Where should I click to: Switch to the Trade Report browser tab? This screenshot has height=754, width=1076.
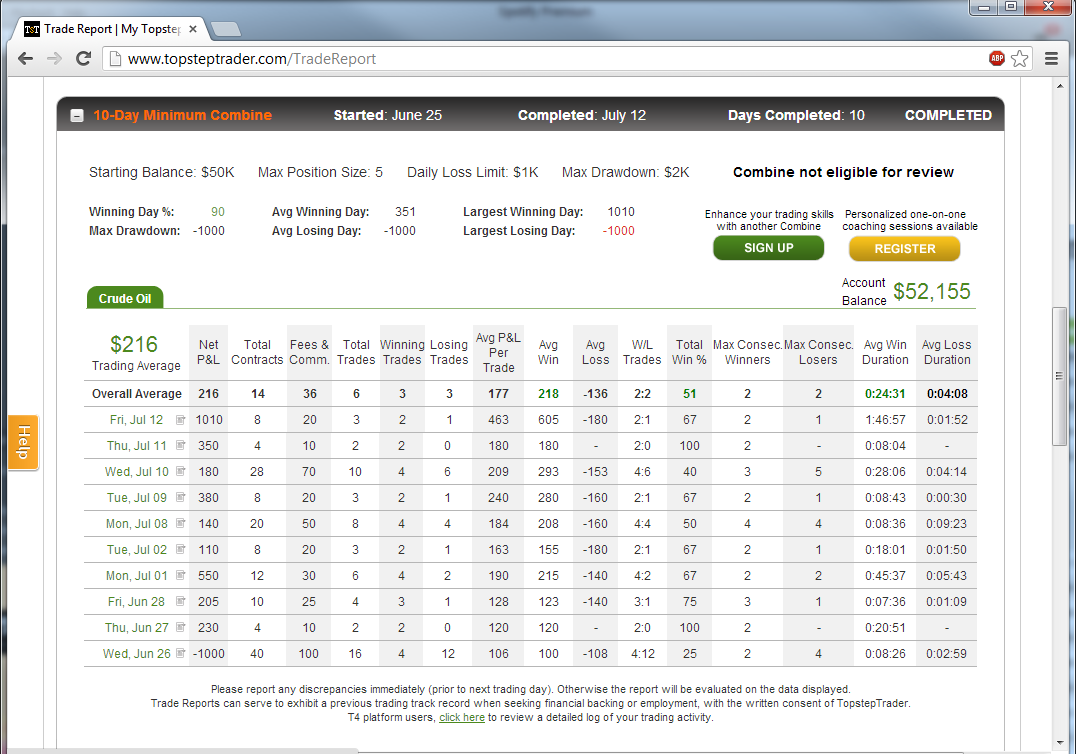111,29
